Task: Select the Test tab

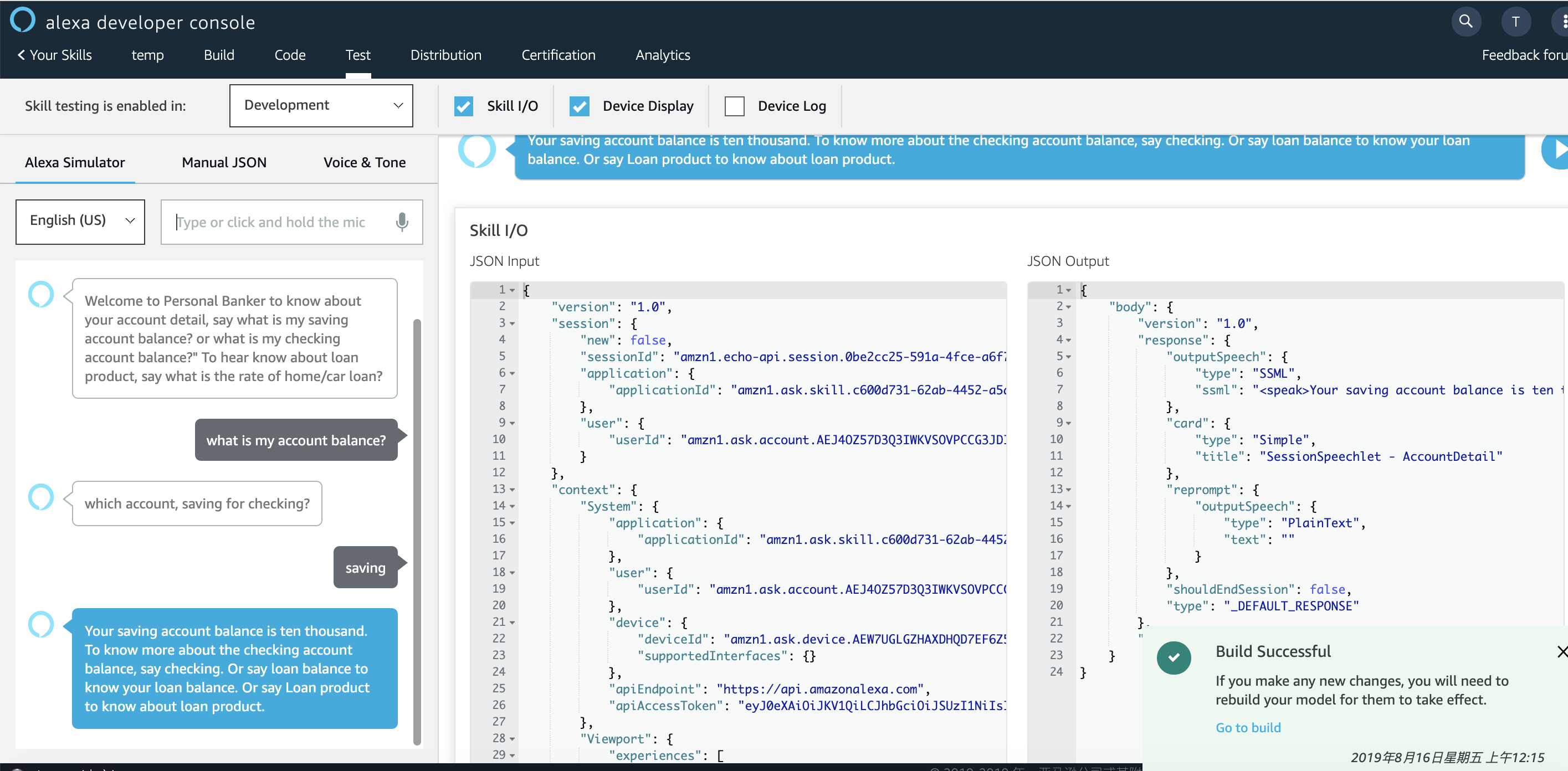Action: tap(358, 55)
